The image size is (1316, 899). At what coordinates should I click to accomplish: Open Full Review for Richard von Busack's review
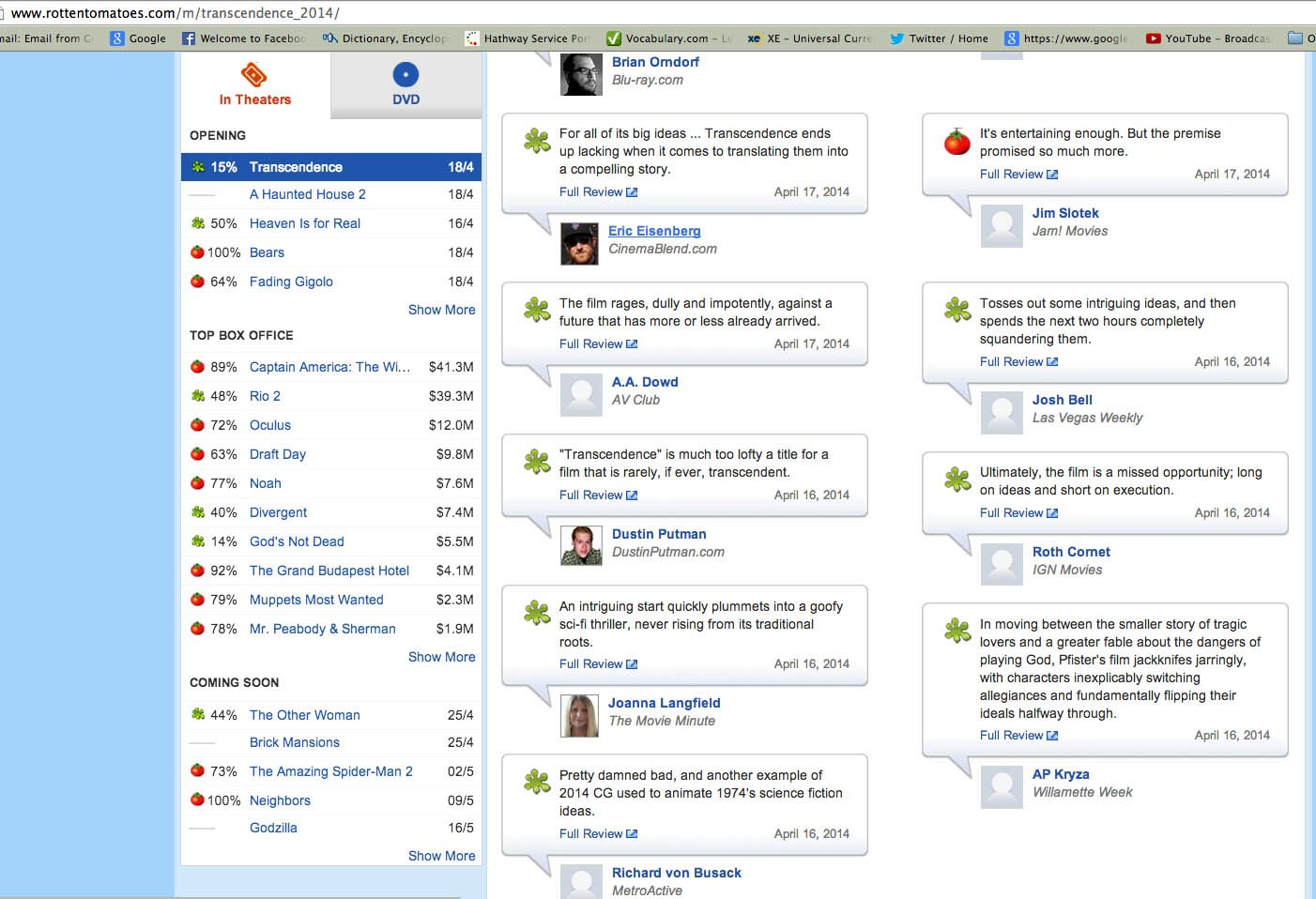tap(598, 834)
